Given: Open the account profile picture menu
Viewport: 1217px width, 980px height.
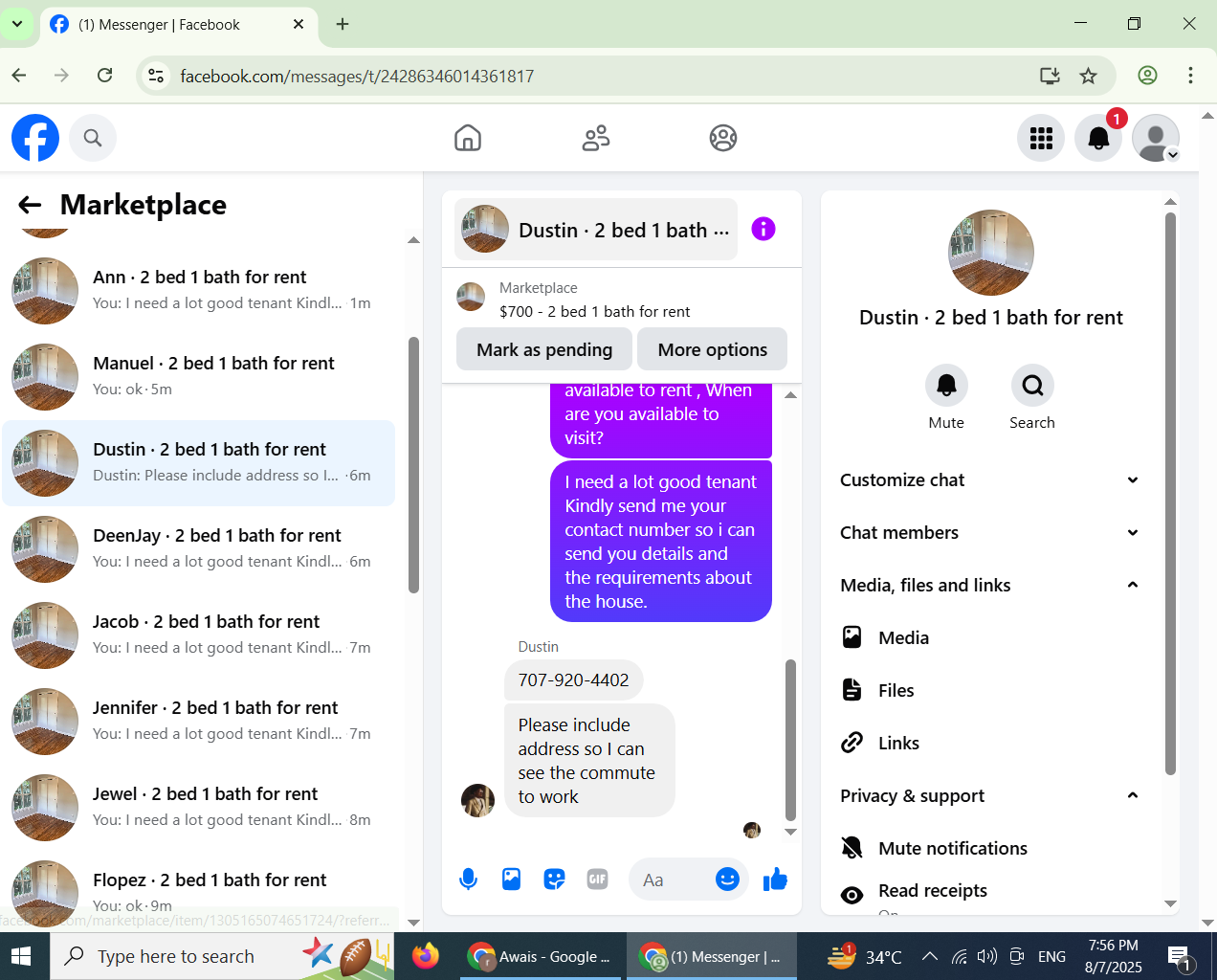Looking at the screenshot, I should (1156, 138).
